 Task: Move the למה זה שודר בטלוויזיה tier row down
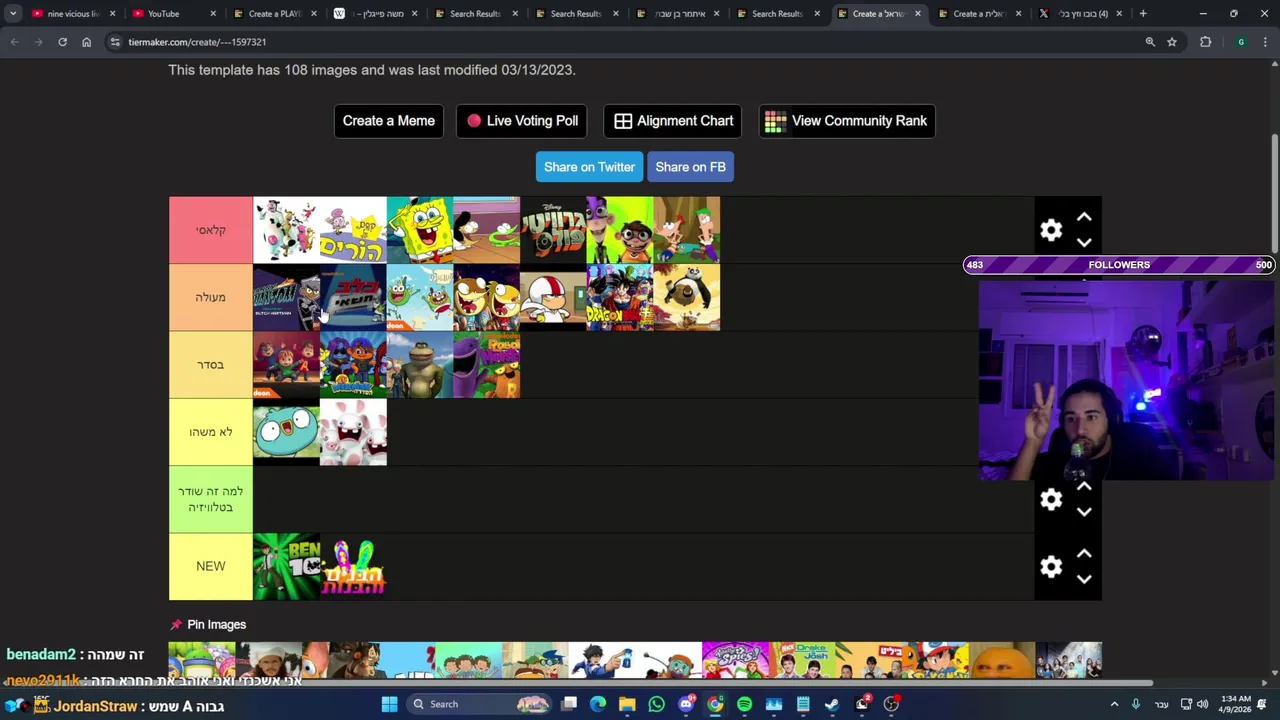click(x=1084, y=512)
